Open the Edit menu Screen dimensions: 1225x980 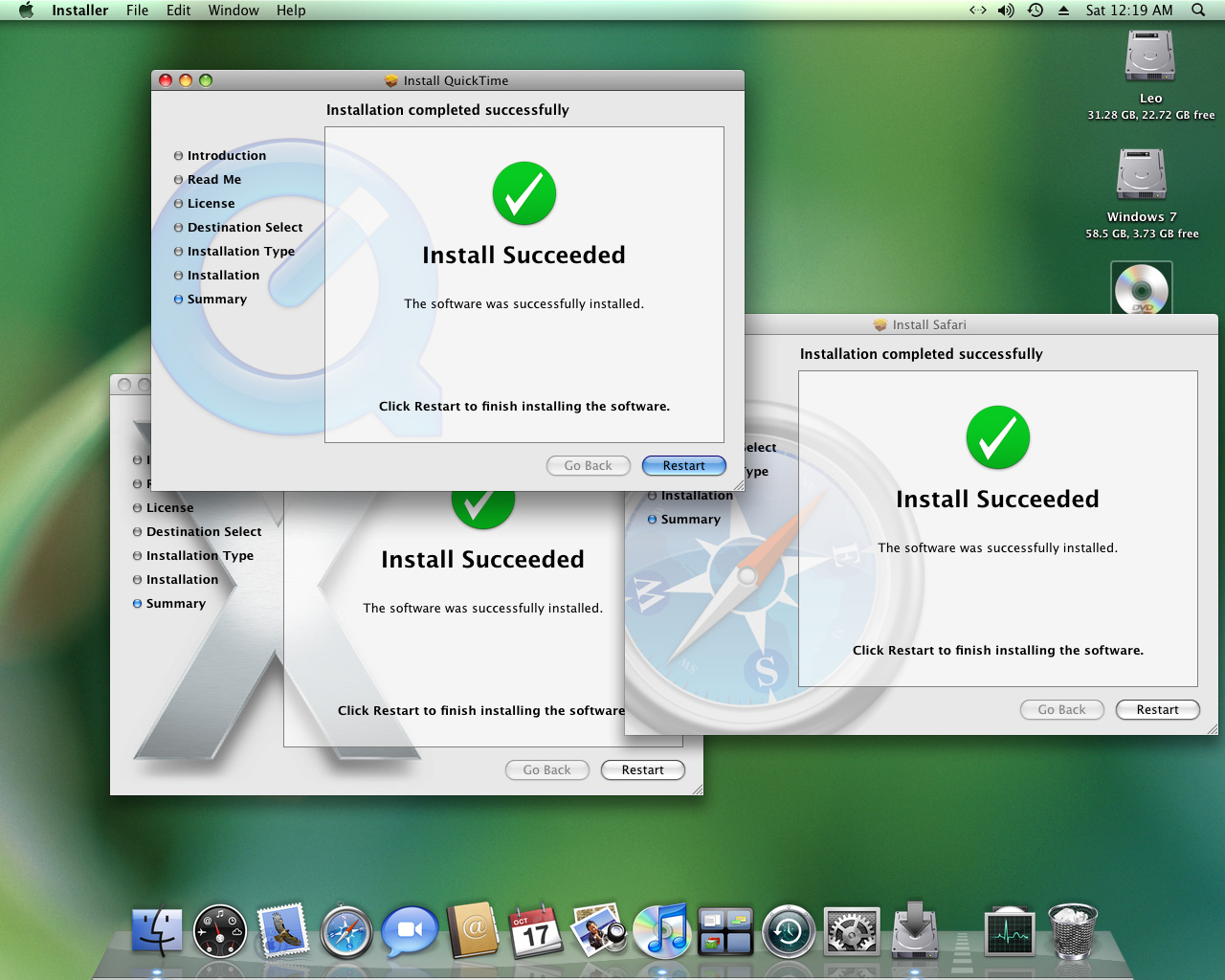click(178, 11)
